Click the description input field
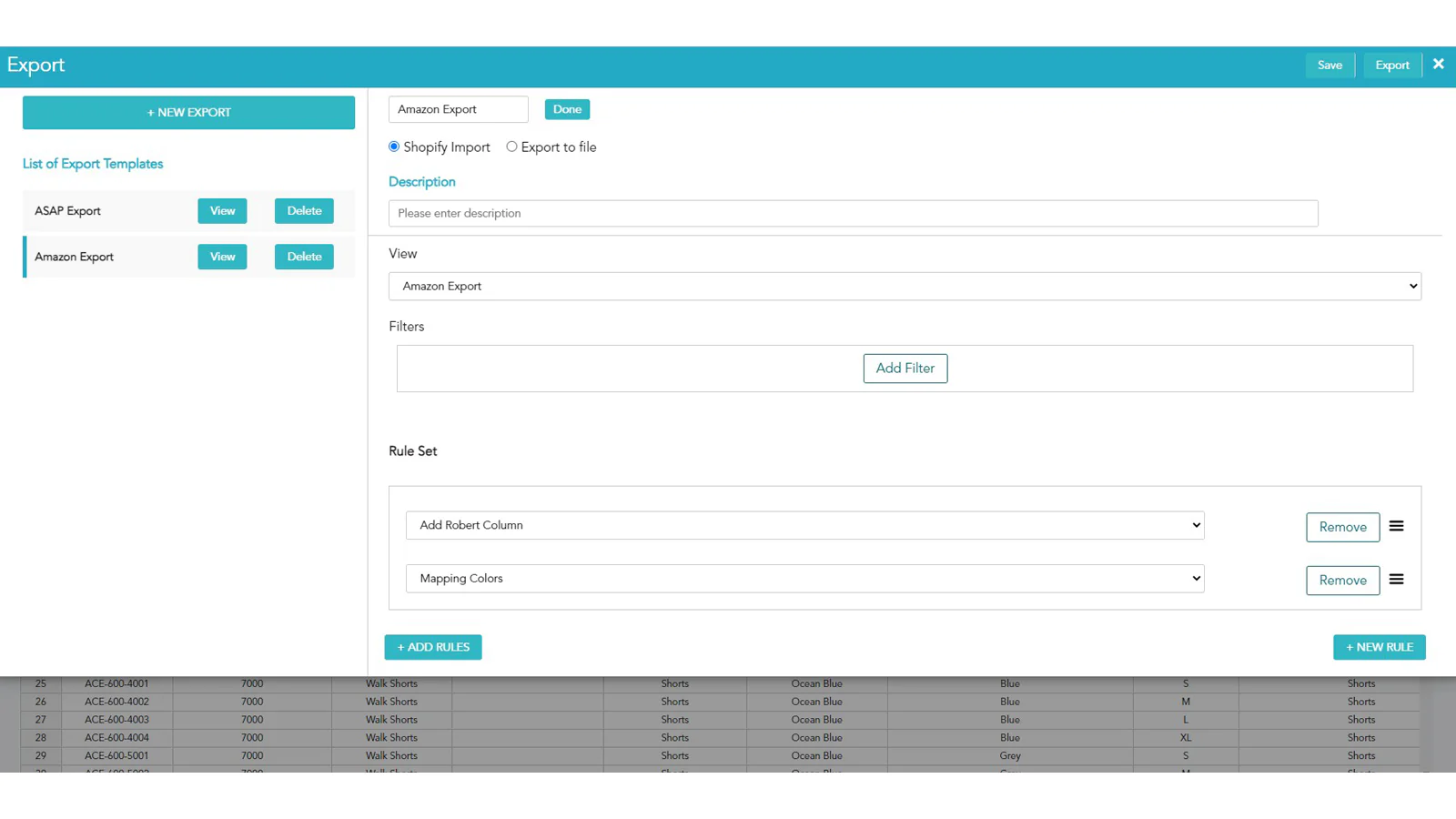 point(853,214)
